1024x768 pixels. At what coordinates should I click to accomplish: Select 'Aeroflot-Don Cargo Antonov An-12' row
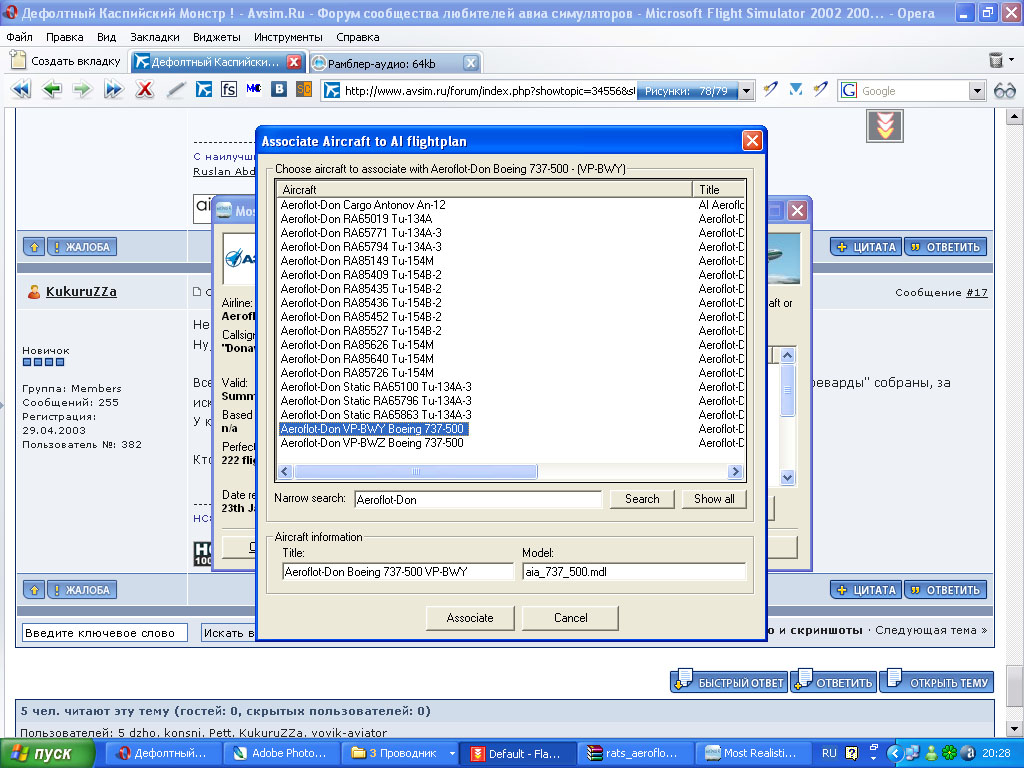(363, 205)
